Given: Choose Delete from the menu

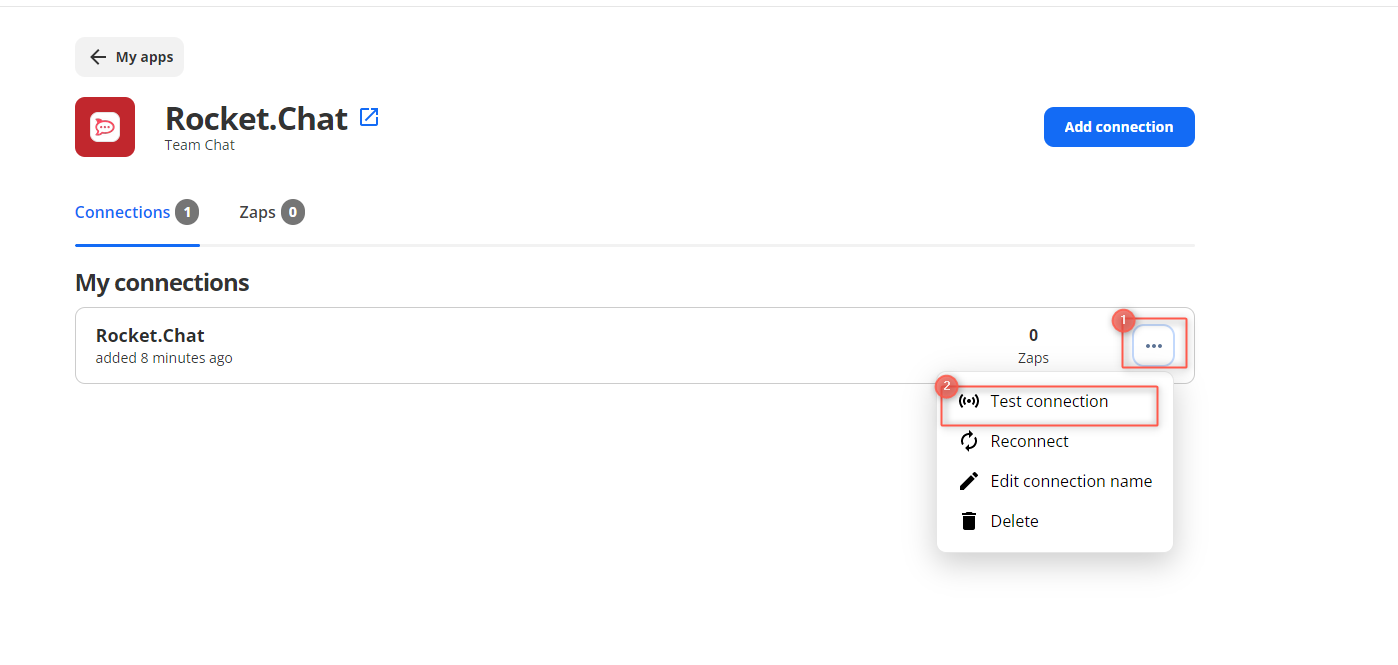Looking at the screenshot, I should [1014, 521].
